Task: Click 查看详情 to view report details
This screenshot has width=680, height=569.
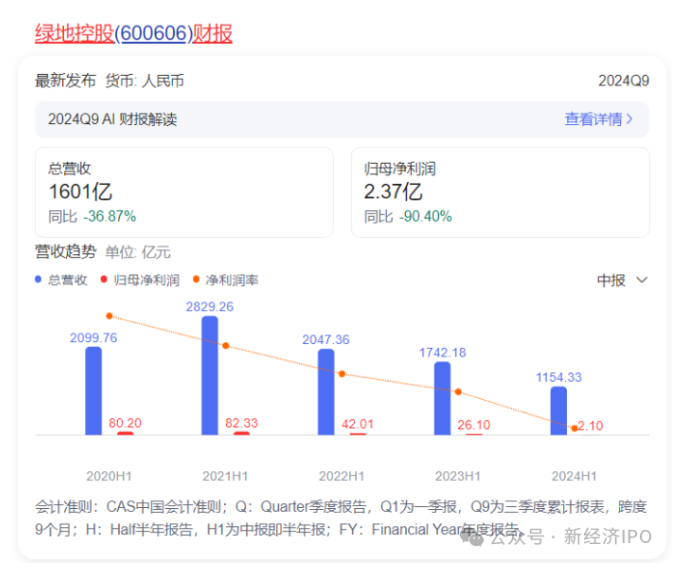Action: click(598, 119)
